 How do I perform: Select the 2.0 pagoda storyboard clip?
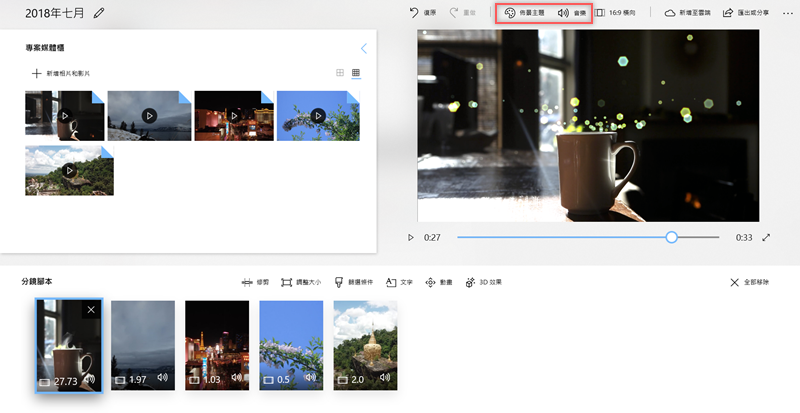[365, 346]
